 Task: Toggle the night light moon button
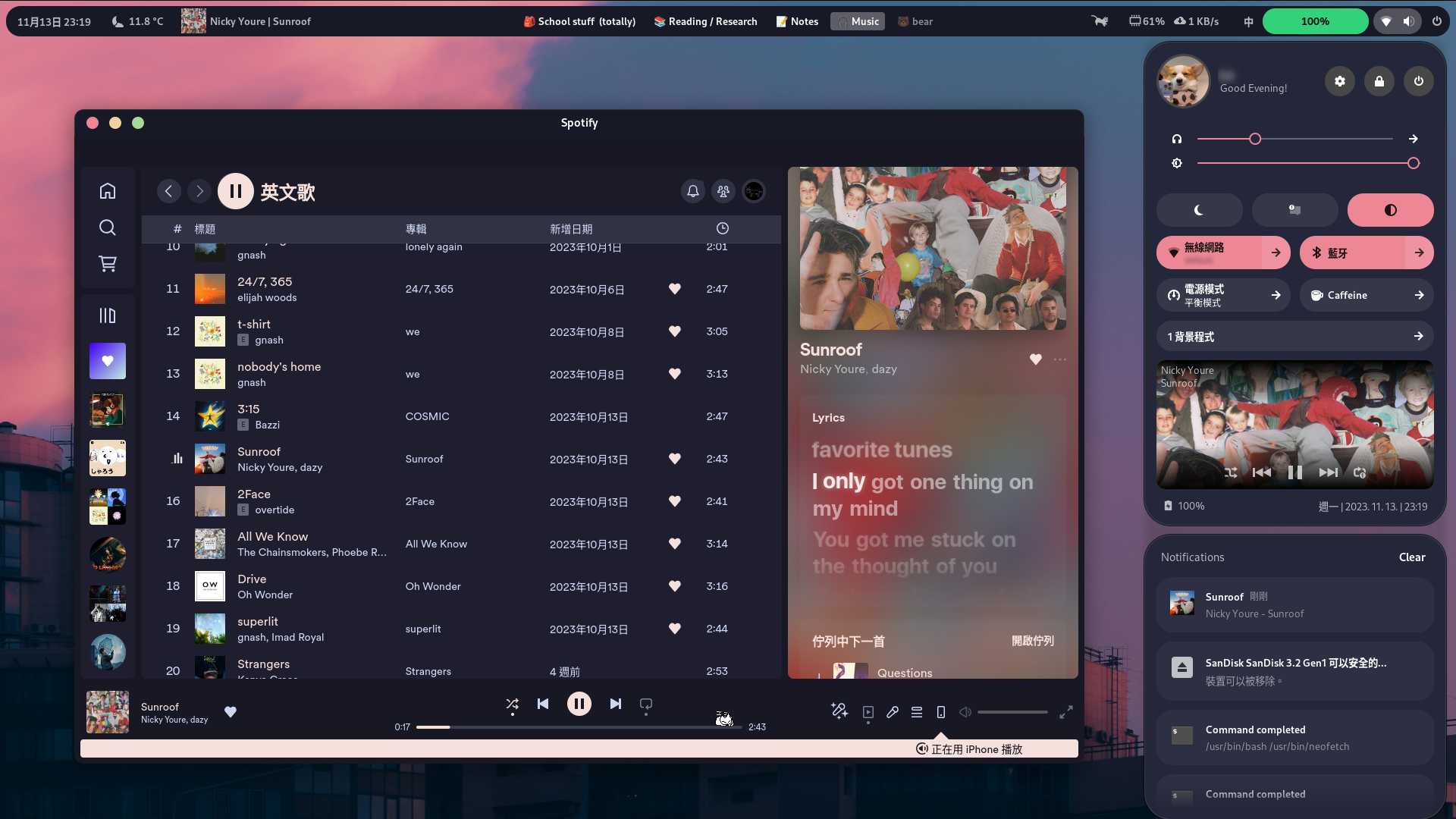1199,210
